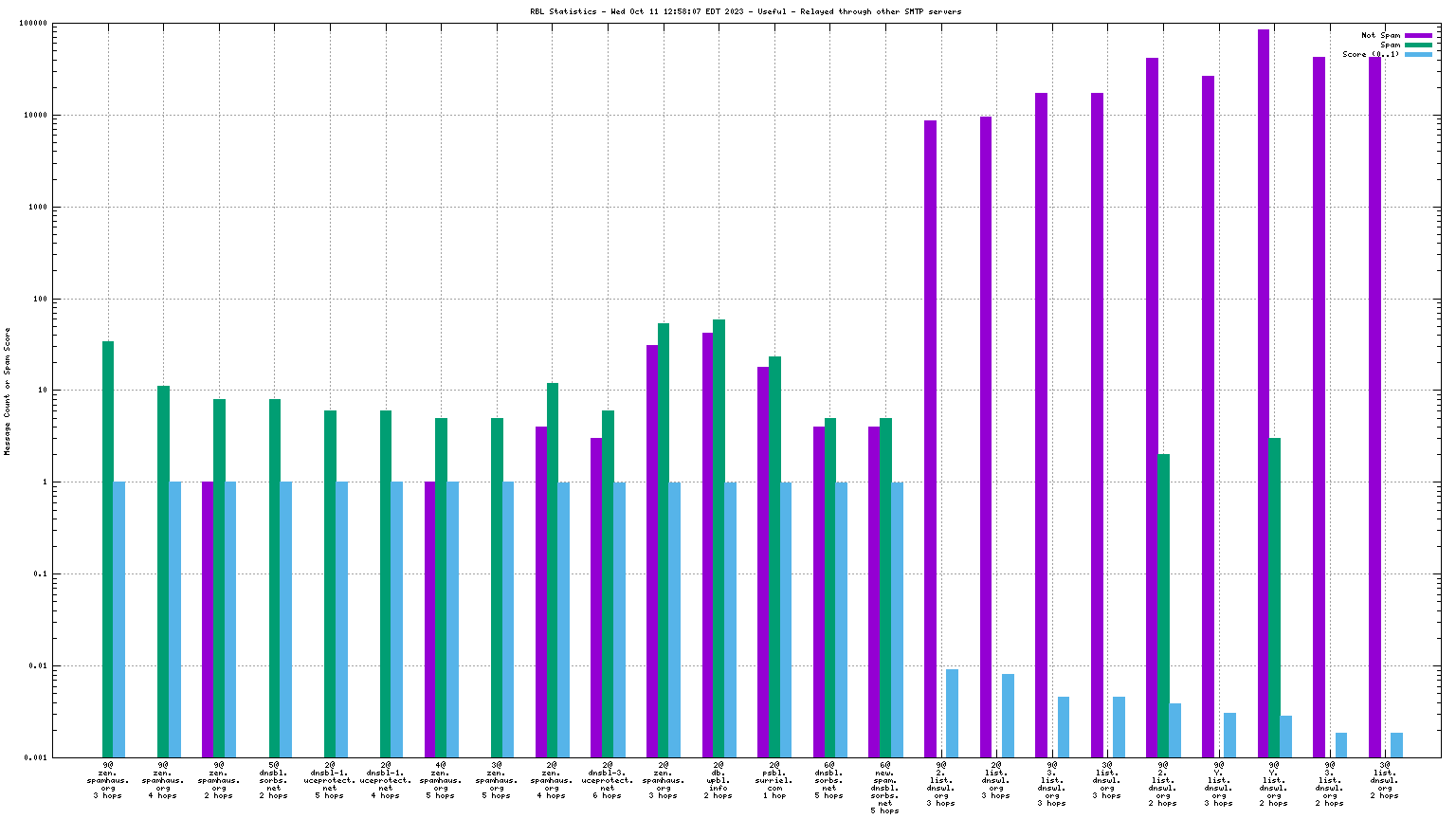Click the green Spam legend swatch
The height and width of the screenshot is (819, 1456).
(x=1418, y=45)
